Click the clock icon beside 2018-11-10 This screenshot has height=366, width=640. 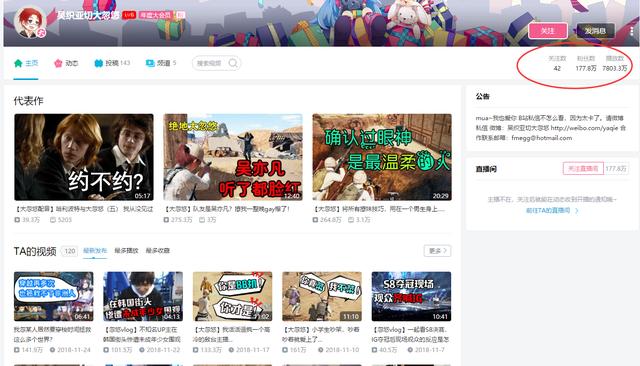(x=320, y=350)
